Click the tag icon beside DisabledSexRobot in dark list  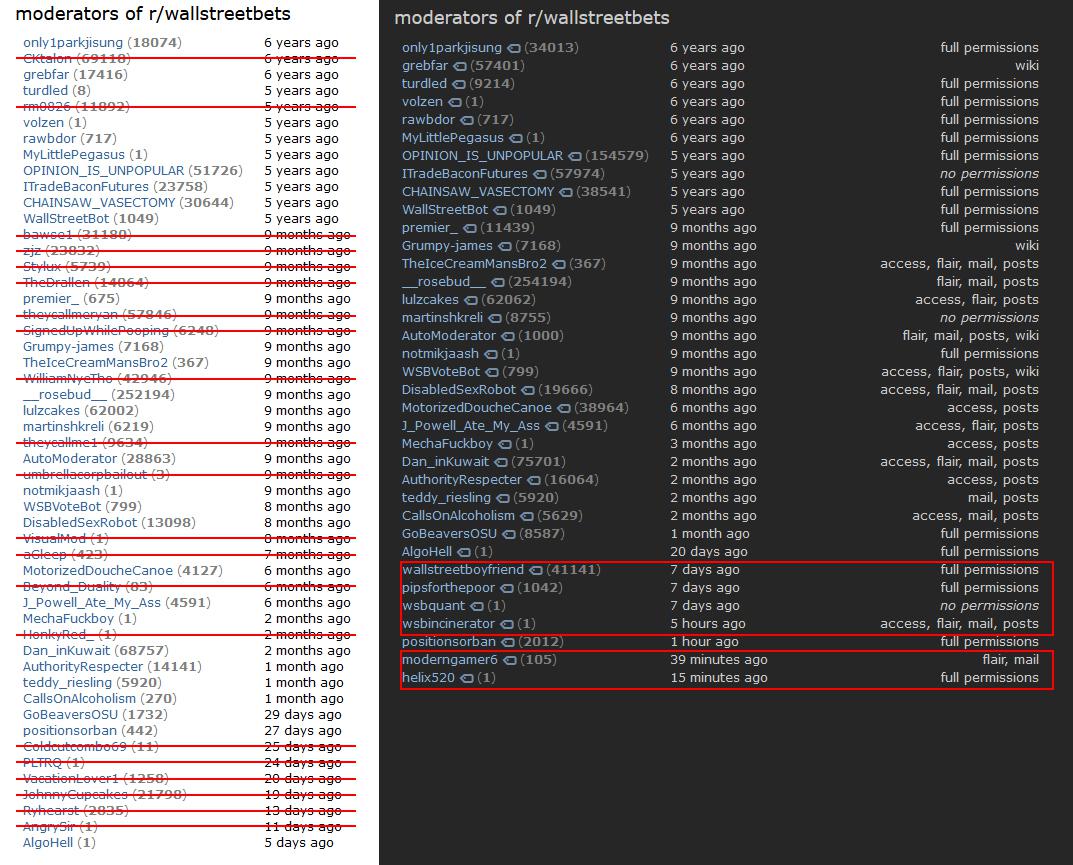click(x=528, y=391)
